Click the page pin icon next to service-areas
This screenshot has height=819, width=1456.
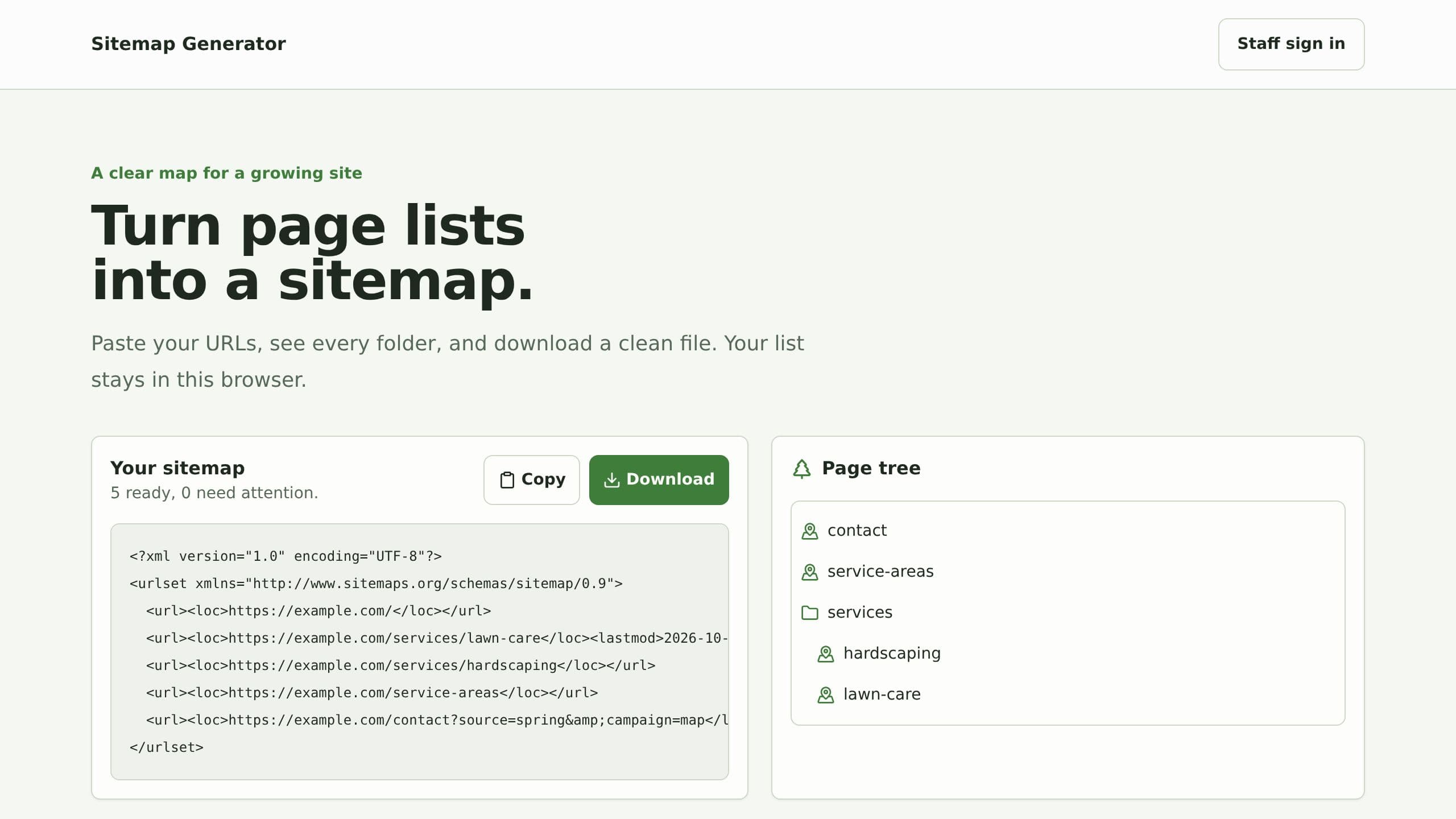point(809,572)
